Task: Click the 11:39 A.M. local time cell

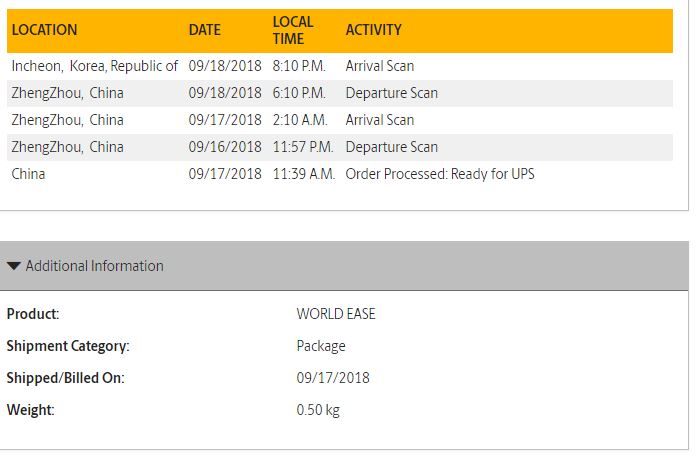Action: [x=304, y=174]
